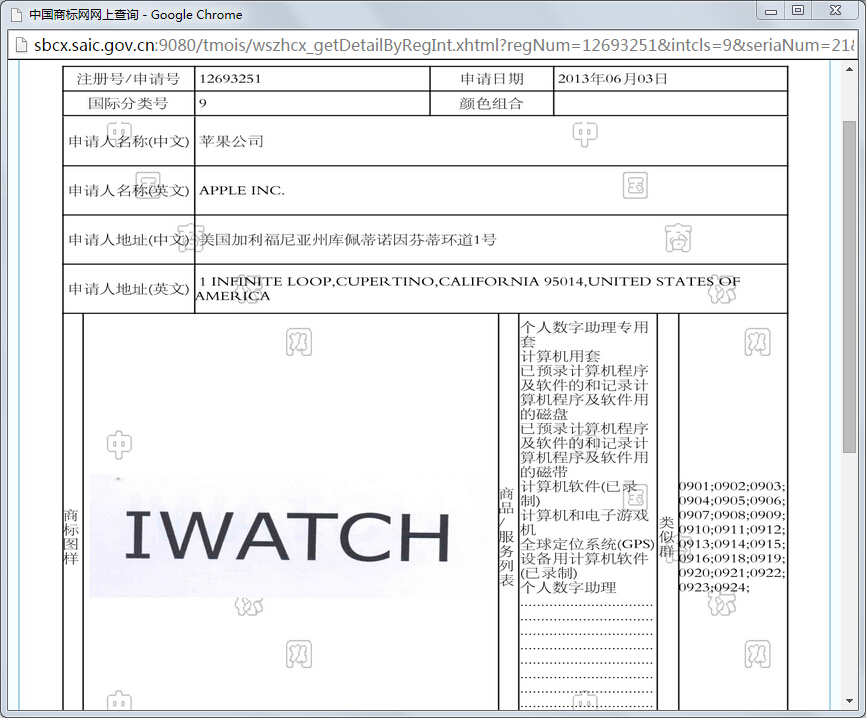Select the applicant name APPLE INC.
866x718 pixels.
click(242, 191)
